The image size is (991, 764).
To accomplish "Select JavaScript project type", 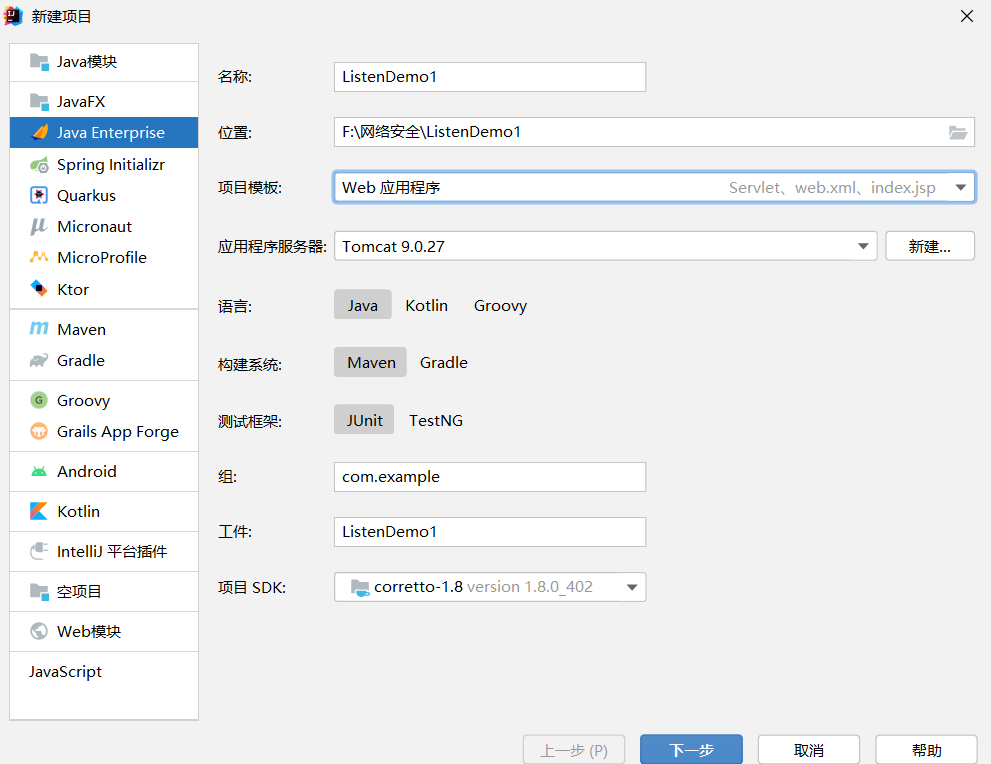I will tap(104, 671).
